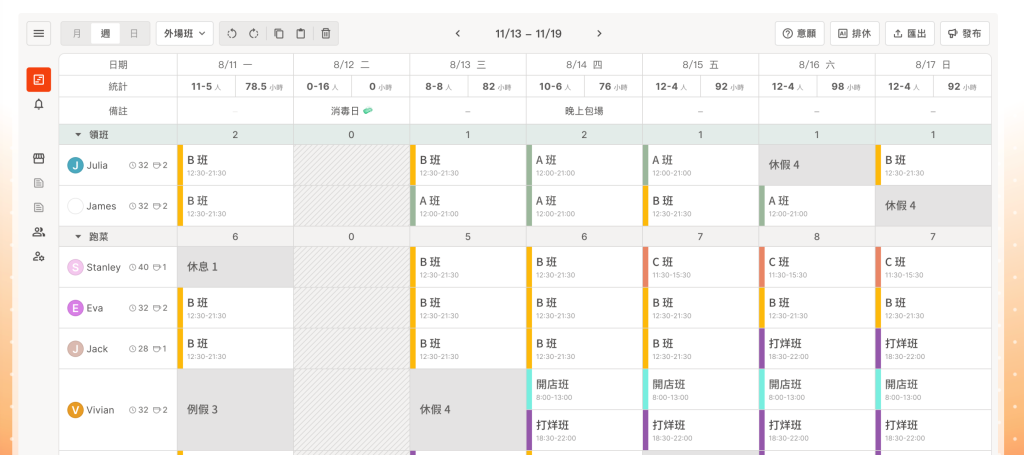Collapse the 領班 group
This screenshot has height=455, width=1024.
(x=78, y=134)
